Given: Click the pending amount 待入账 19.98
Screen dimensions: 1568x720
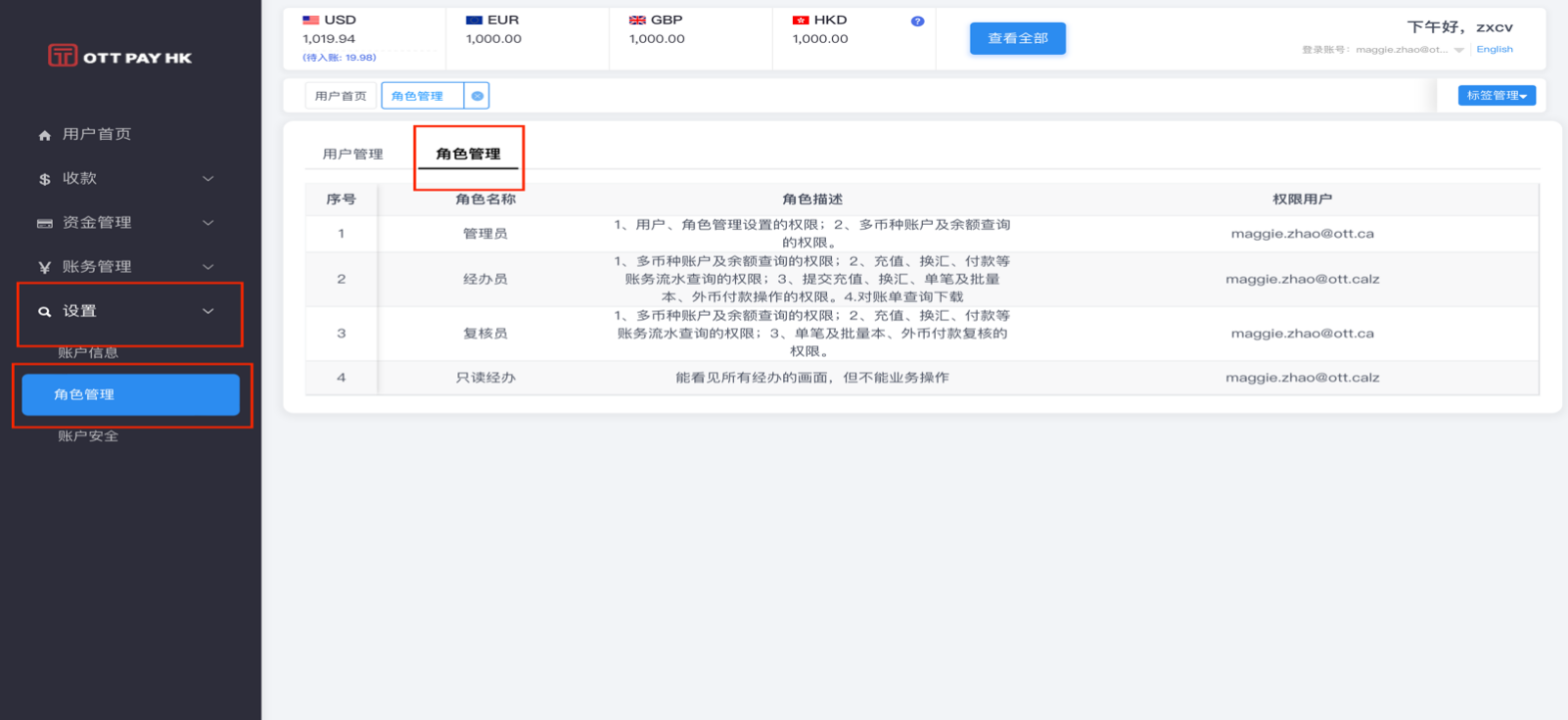Looking at the screenshot, I should coord(340,58).
